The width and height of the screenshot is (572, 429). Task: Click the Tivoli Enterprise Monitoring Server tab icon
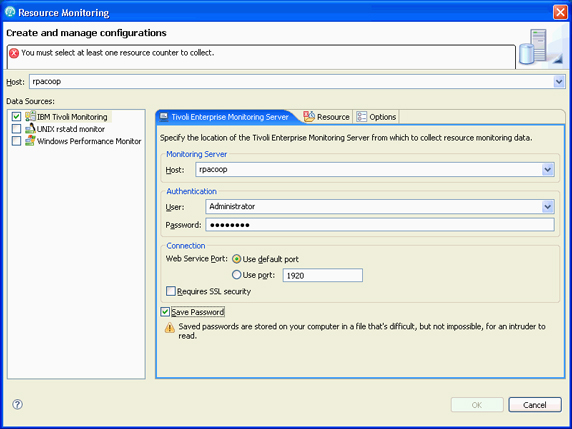pyautogui.click(x=164, y=117)
